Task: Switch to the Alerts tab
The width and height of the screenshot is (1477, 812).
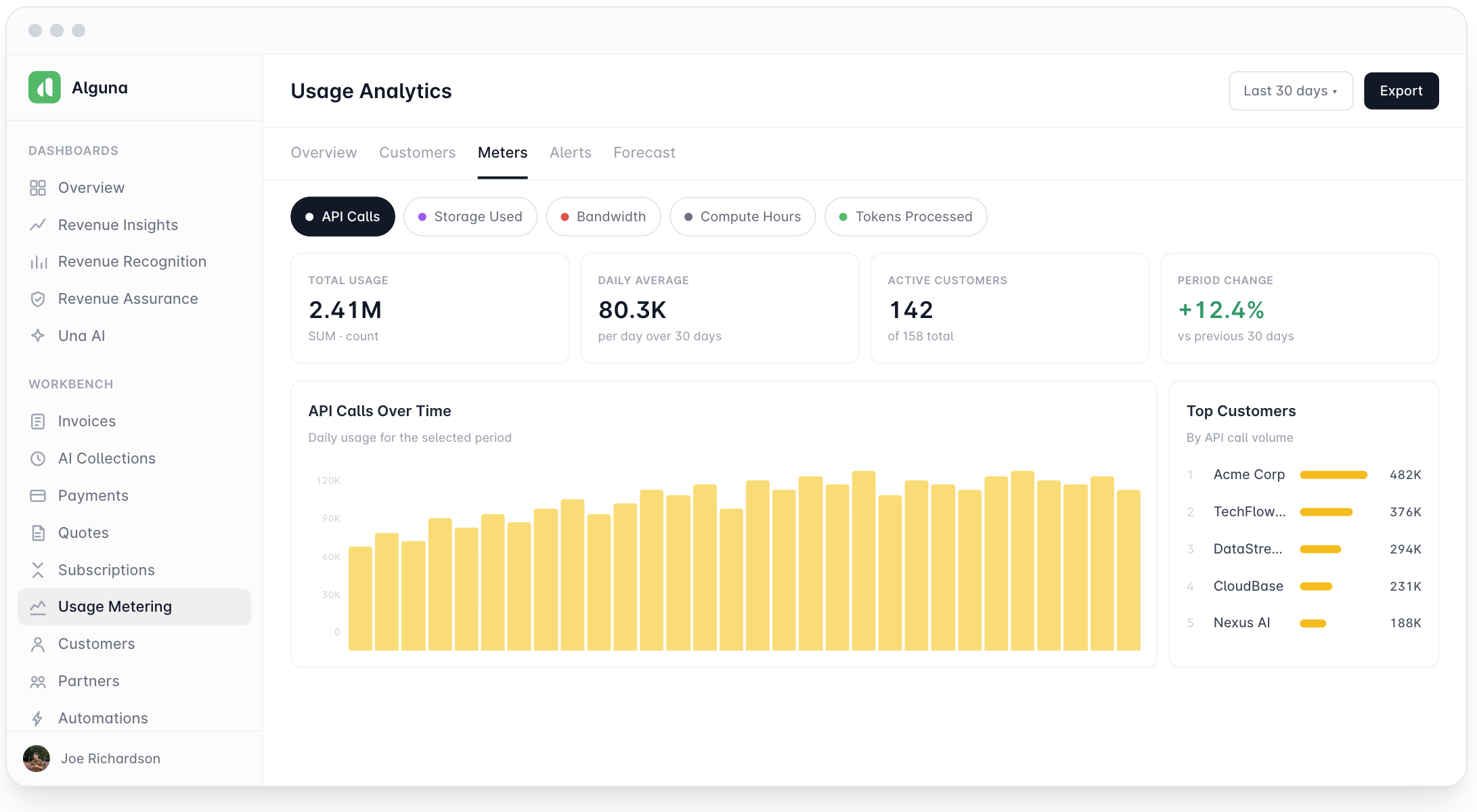Action: tap(571, 153)
